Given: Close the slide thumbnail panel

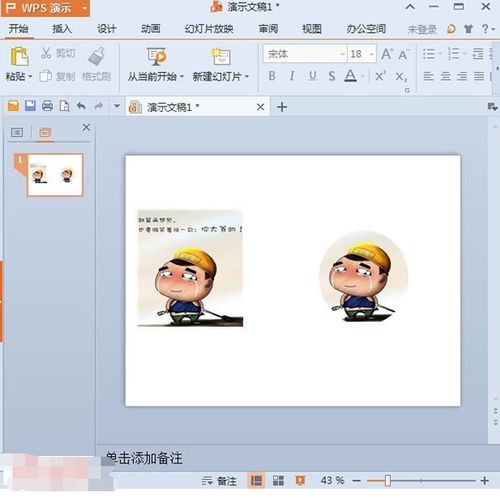Looking at the screenshot, I should 86,127.
